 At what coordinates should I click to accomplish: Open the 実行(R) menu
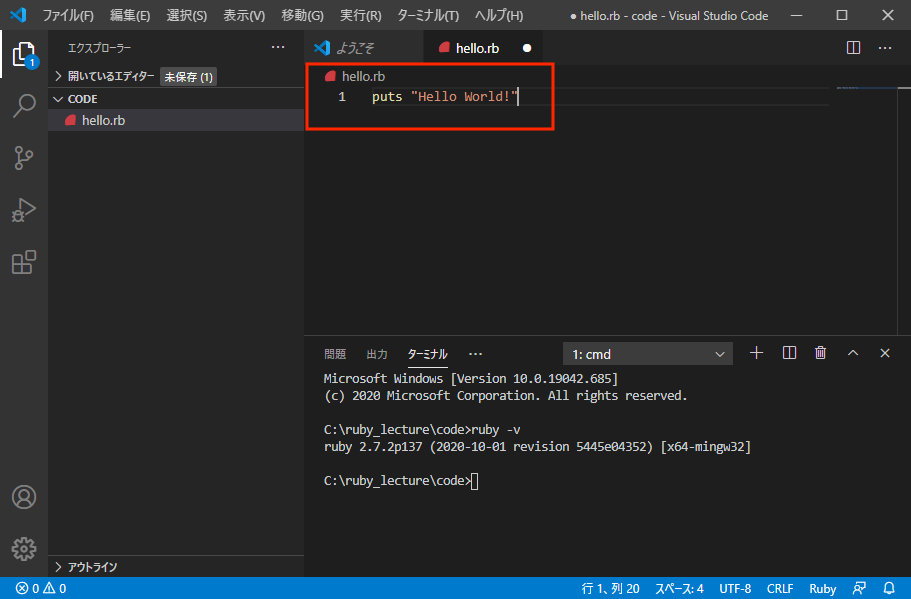point(360,16)
